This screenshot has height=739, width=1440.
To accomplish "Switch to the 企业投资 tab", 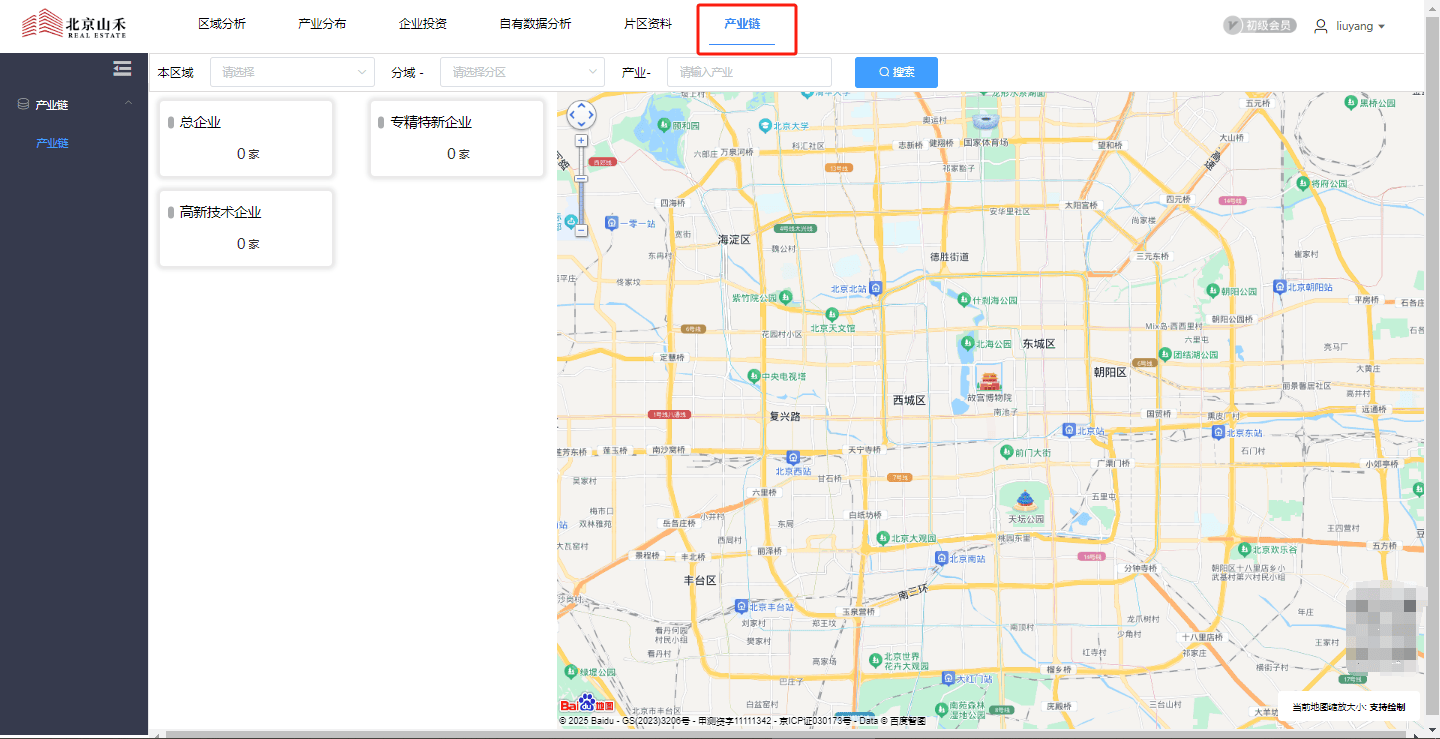I will tap(423, 24).
